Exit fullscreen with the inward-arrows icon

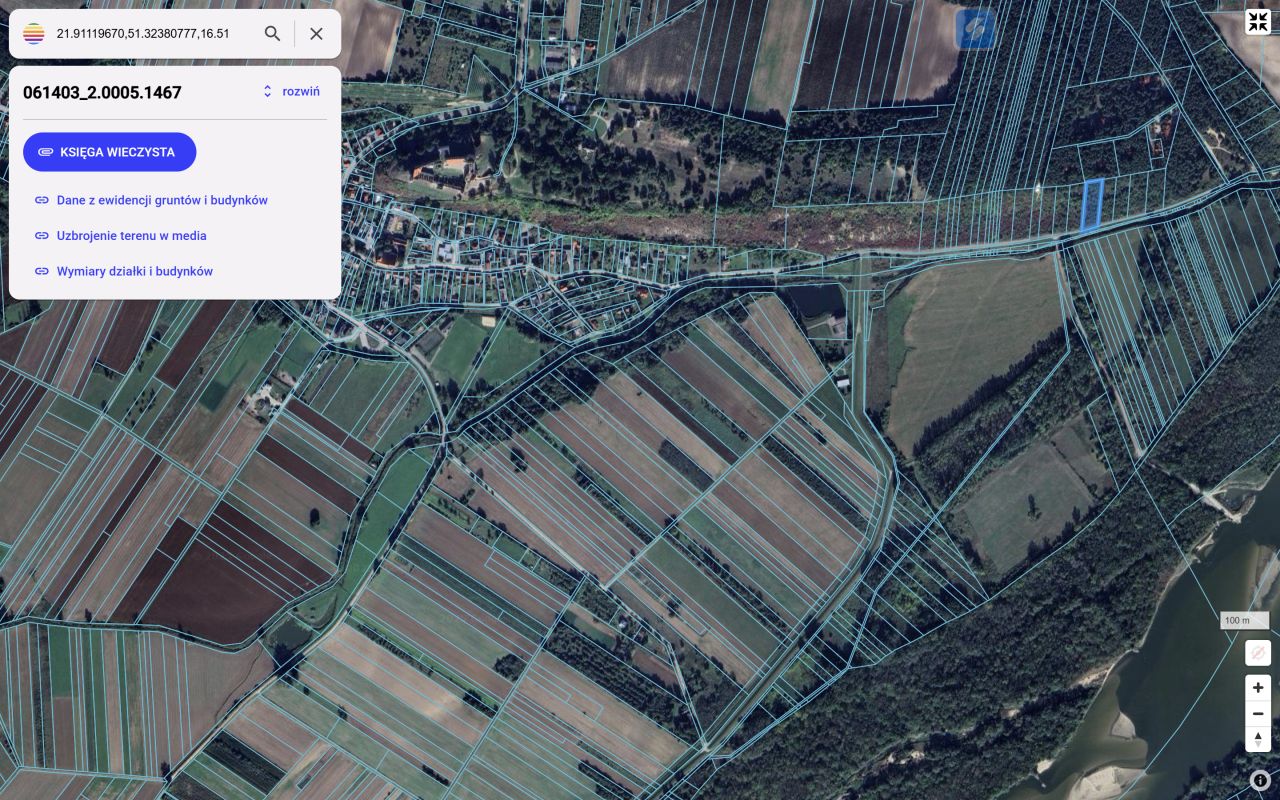tap(1258, 22)
